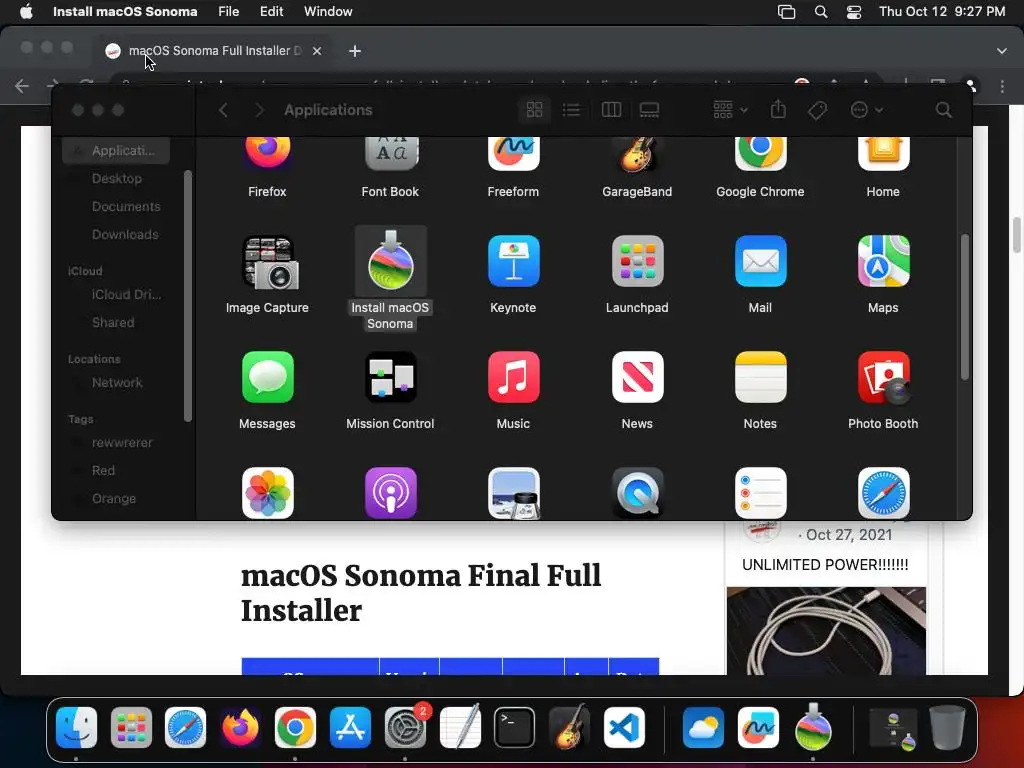The width and height of the screenshot is (1024, 768).
Task: Select Network in Finder sidebar
Action: pos(117,383)
